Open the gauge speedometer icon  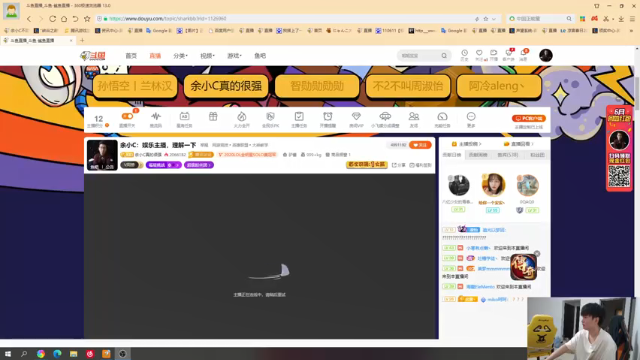click(442, 117)
